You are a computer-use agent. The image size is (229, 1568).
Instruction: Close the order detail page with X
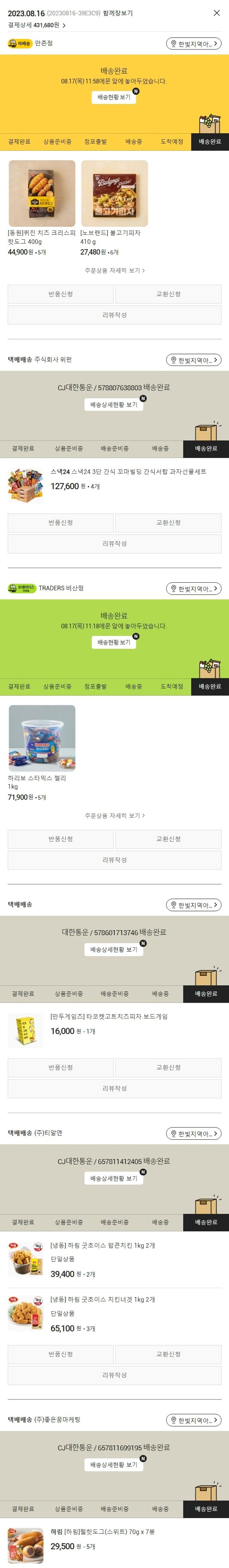[216, 13]
